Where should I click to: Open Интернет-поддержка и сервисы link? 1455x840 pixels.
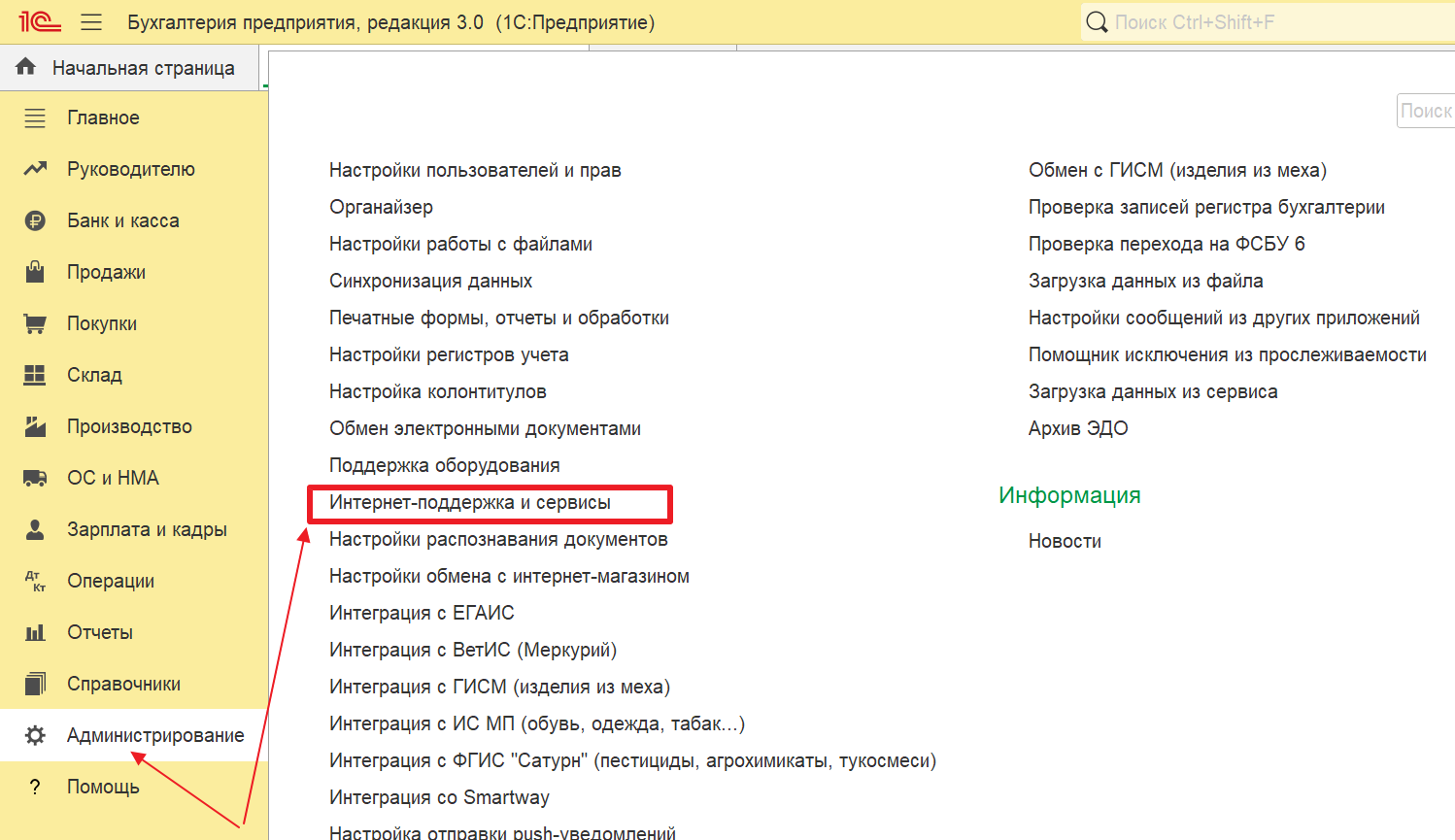tap(470, 502)
